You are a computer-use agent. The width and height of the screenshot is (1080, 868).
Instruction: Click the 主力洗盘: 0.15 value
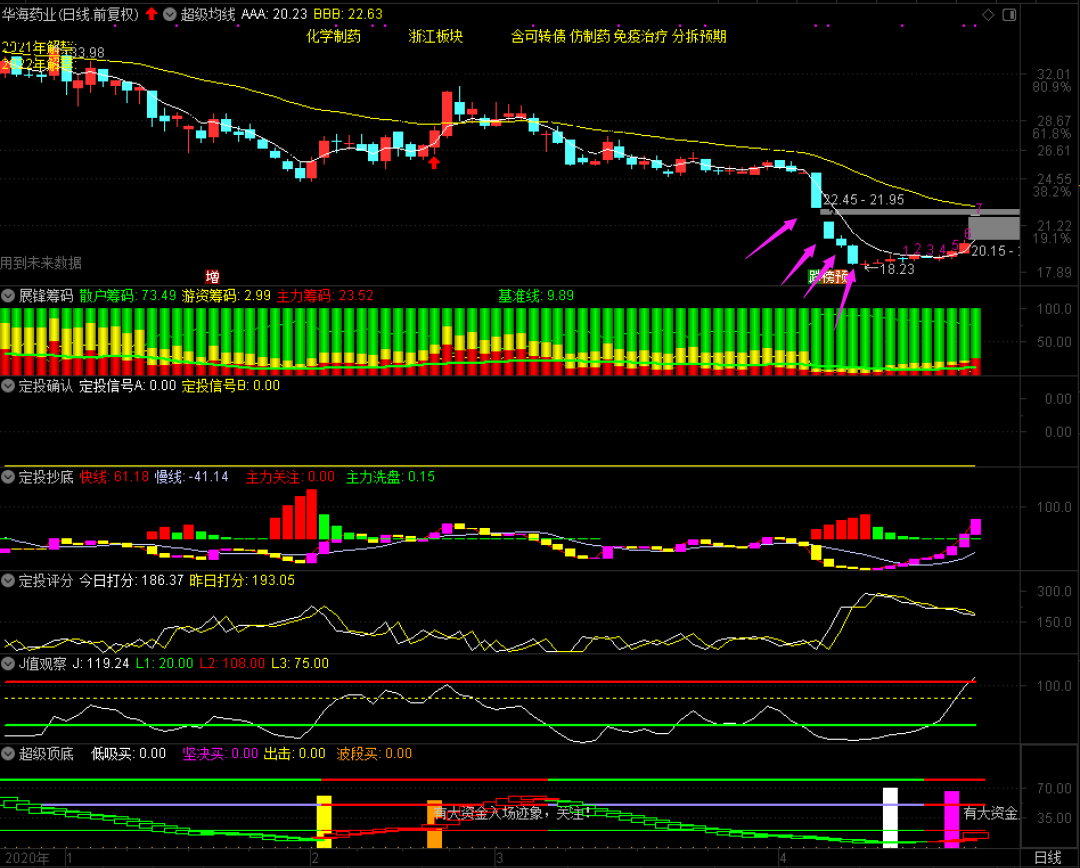[x=391, y=477]
